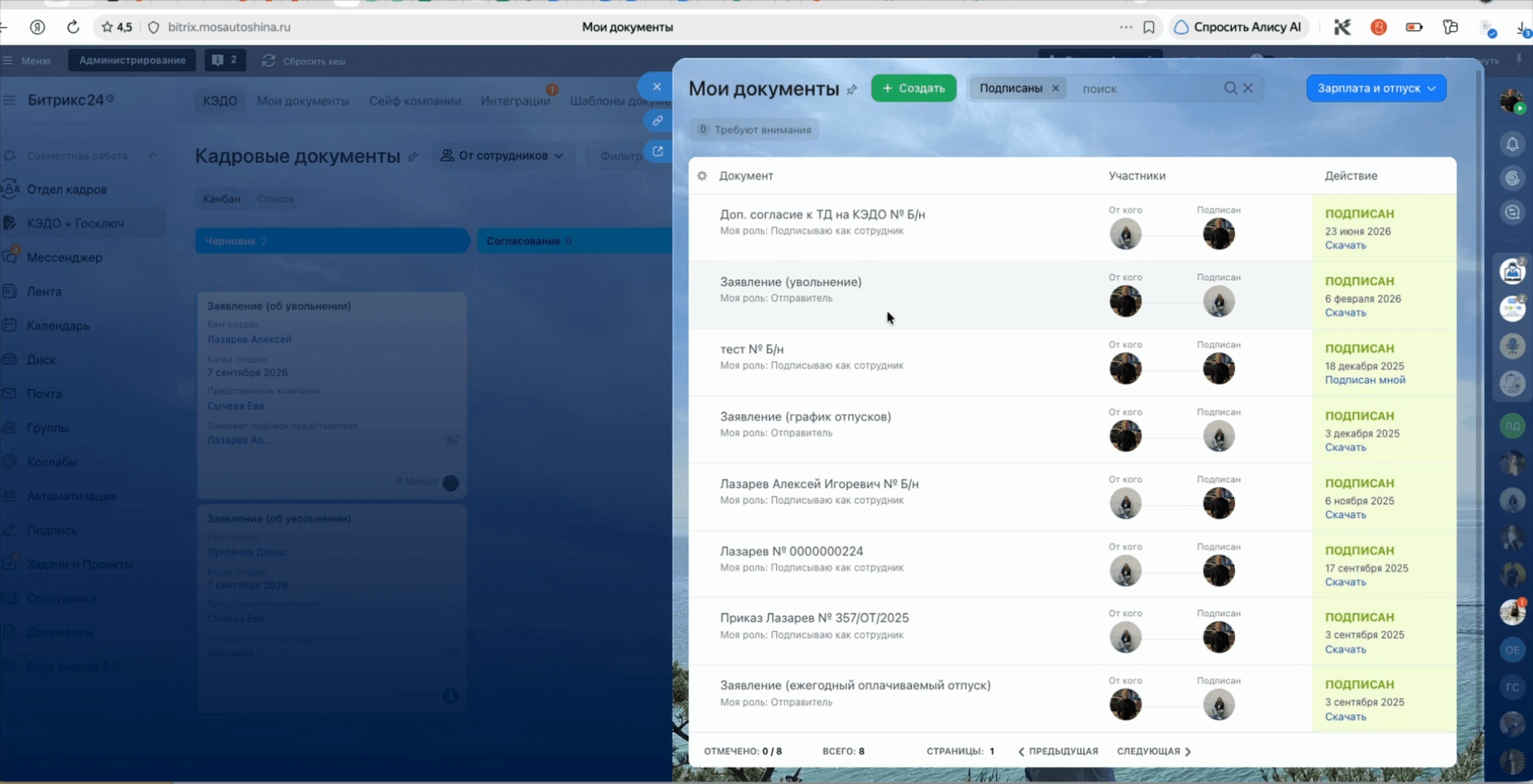Click the Подписан мной link
This screenshot has width=1533, height=784.
1365,380
